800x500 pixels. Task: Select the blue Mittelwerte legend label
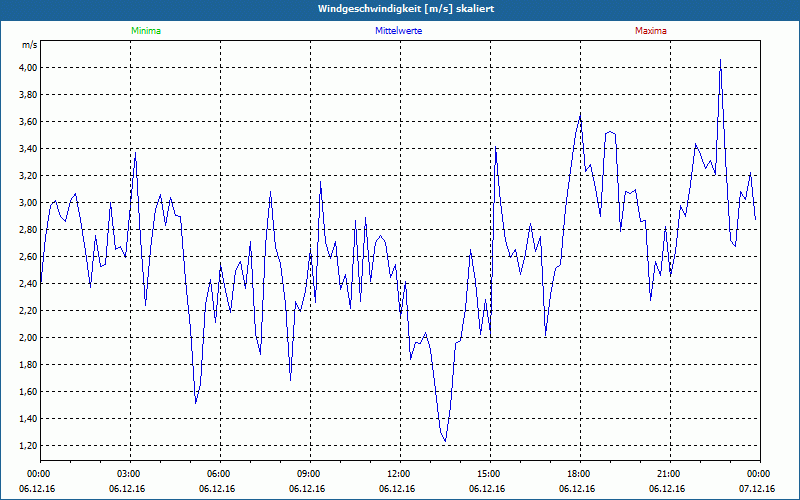pos(398,31)
